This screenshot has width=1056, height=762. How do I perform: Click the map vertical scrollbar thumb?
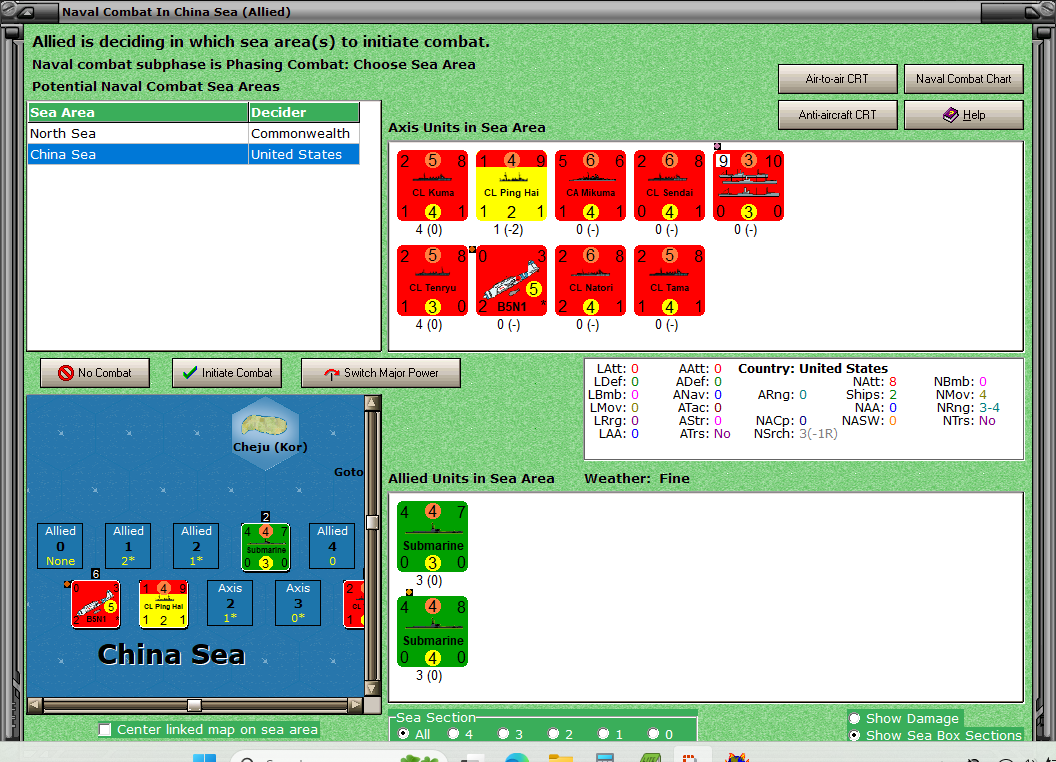pos(372,523)
